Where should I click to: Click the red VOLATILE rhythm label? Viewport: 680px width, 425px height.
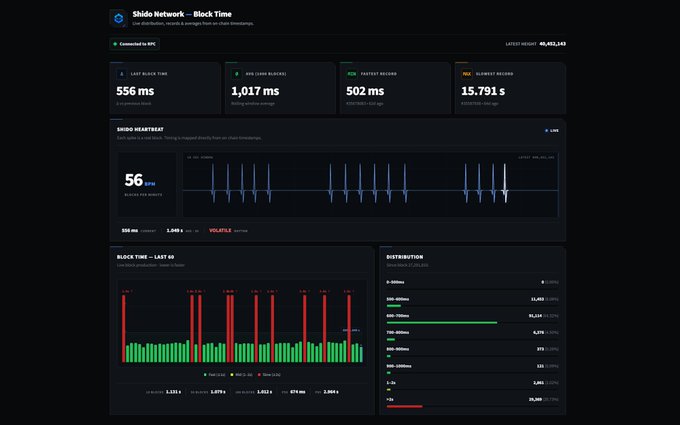220,230
